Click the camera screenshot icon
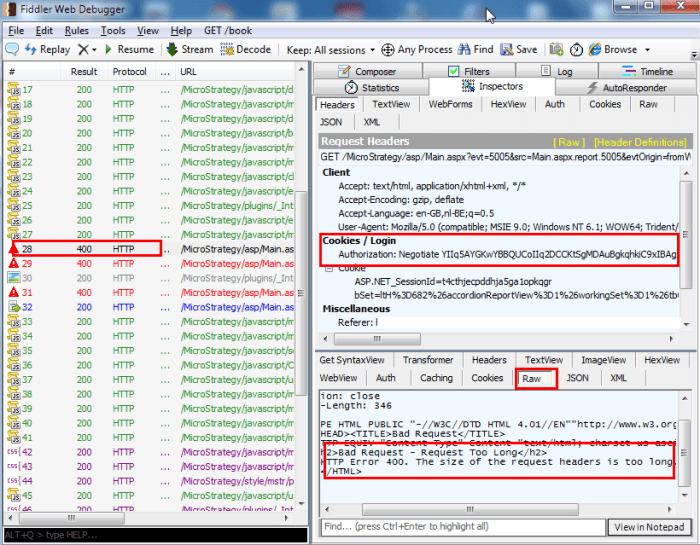The height and width of the screenshot is (545, 700). 556,49
